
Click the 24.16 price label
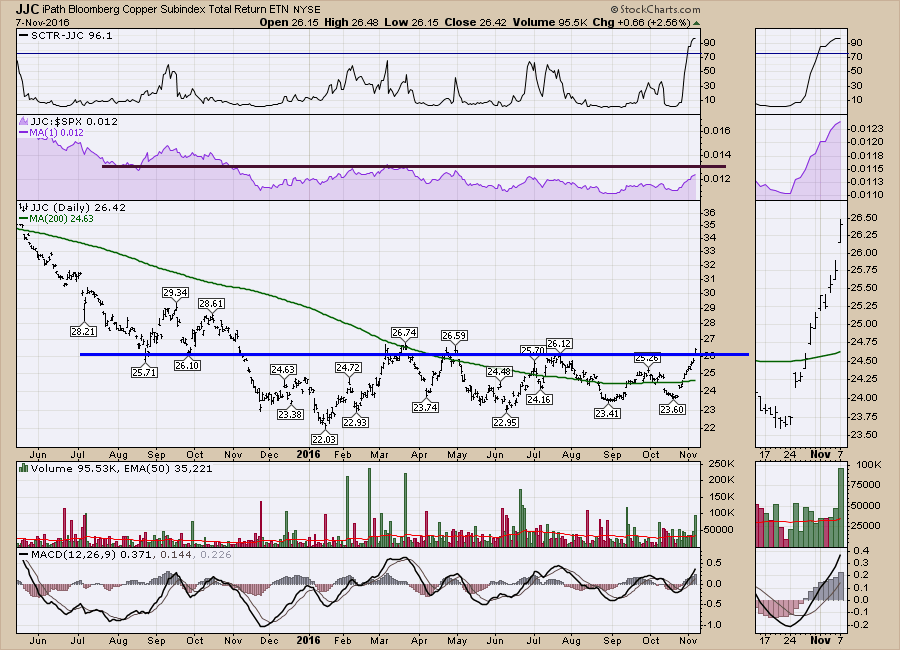point(539,399)
